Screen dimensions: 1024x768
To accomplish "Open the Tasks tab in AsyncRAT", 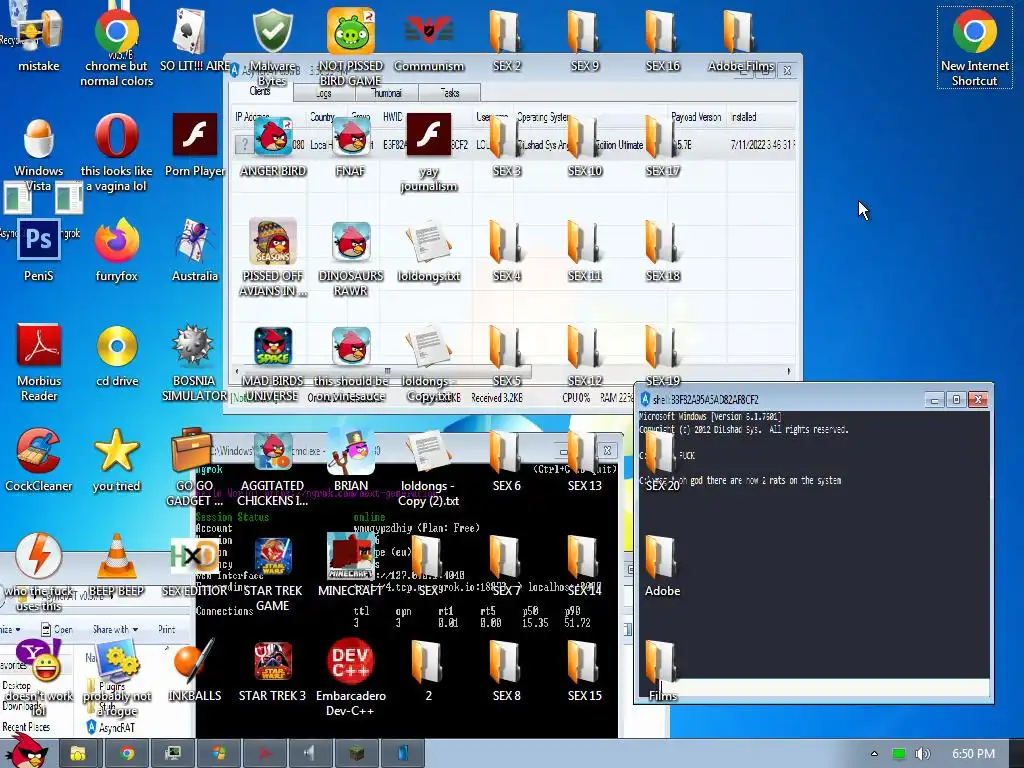I will (450, 93).
